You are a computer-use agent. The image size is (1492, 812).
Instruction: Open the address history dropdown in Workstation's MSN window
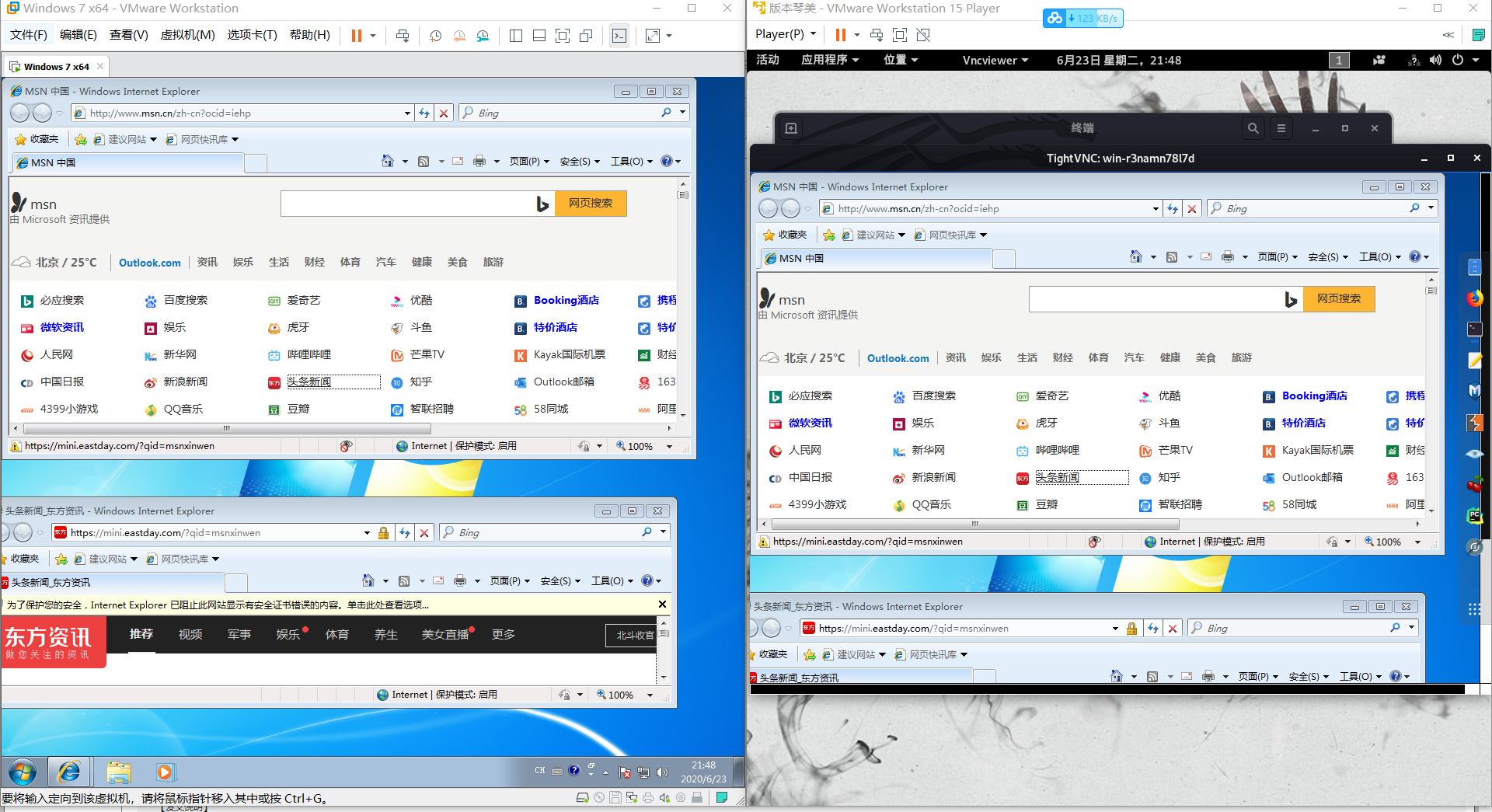(407, 113)
